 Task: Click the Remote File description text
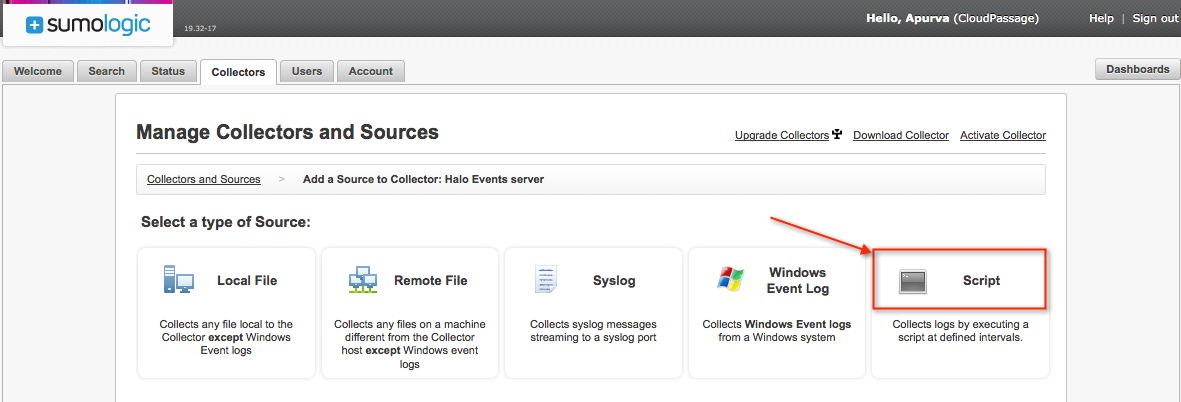click(x=410, y=344)
